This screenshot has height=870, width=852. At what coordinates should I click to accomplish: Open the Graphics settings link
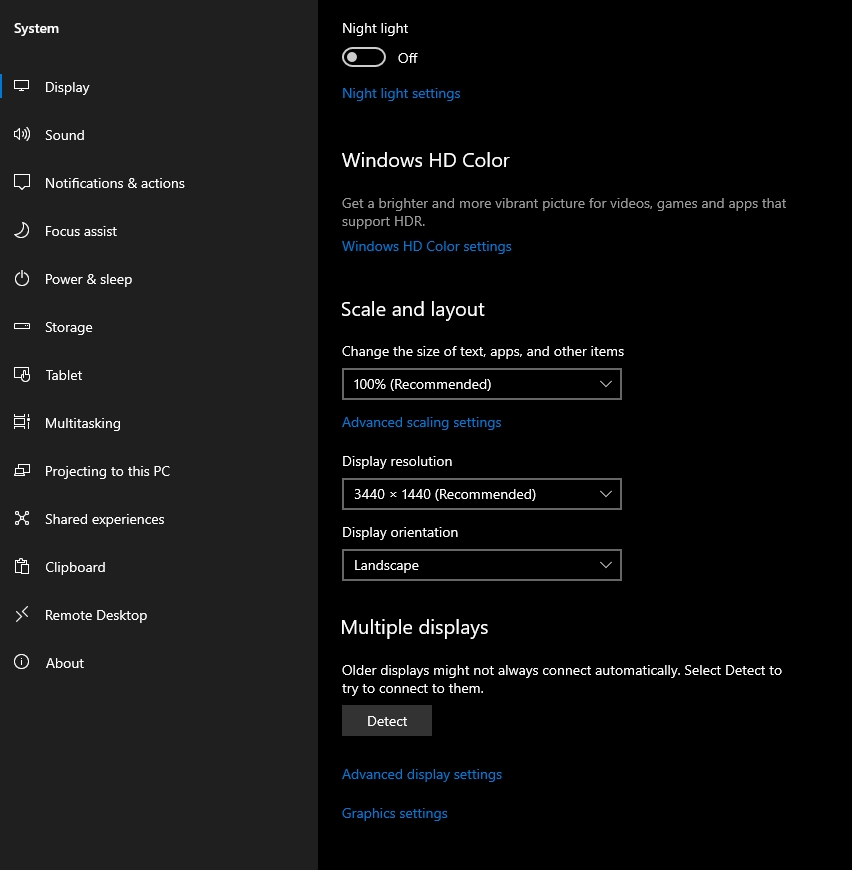[394, 813]
